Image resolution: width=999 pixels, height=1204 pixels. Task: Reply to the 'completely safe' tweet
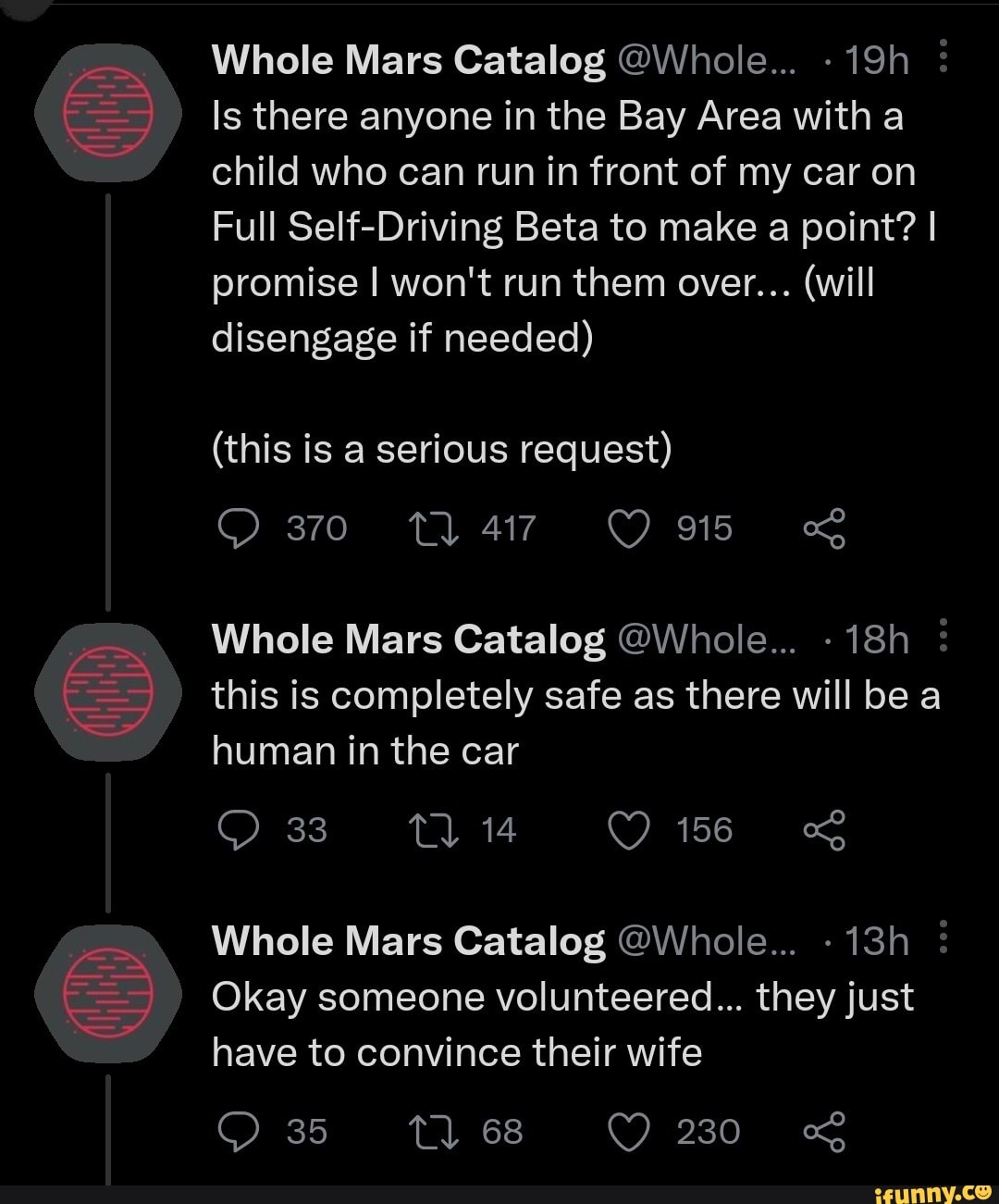tap(238, 830)
